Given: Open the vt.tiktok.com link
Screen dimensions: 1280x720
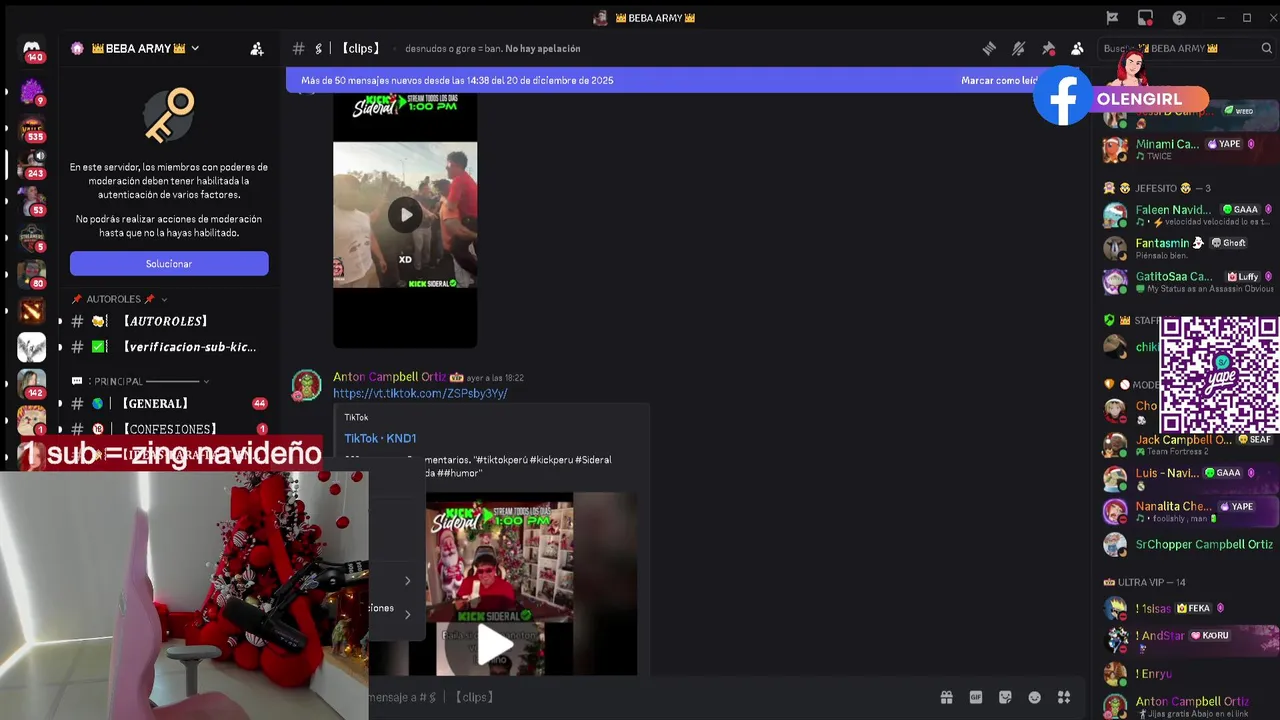Looking at the screenshot, I should pos(420,393).
